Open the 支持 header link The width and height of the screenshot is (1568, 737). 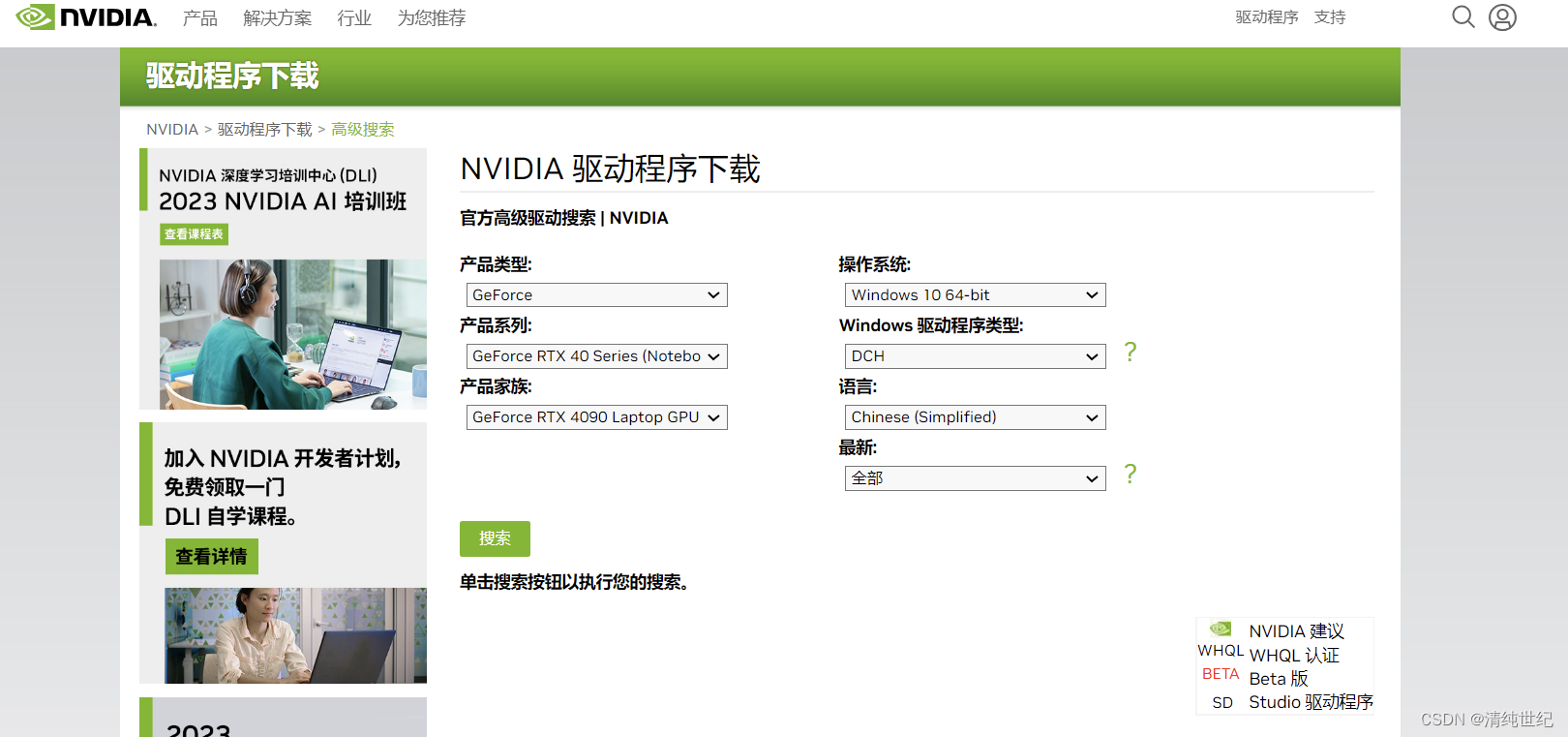[1330, 17]
